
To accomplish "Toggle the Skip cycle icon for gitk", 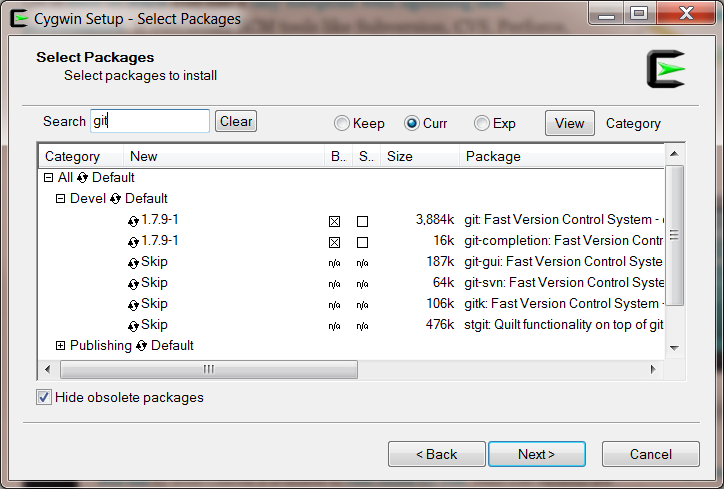I will point(133,305).
